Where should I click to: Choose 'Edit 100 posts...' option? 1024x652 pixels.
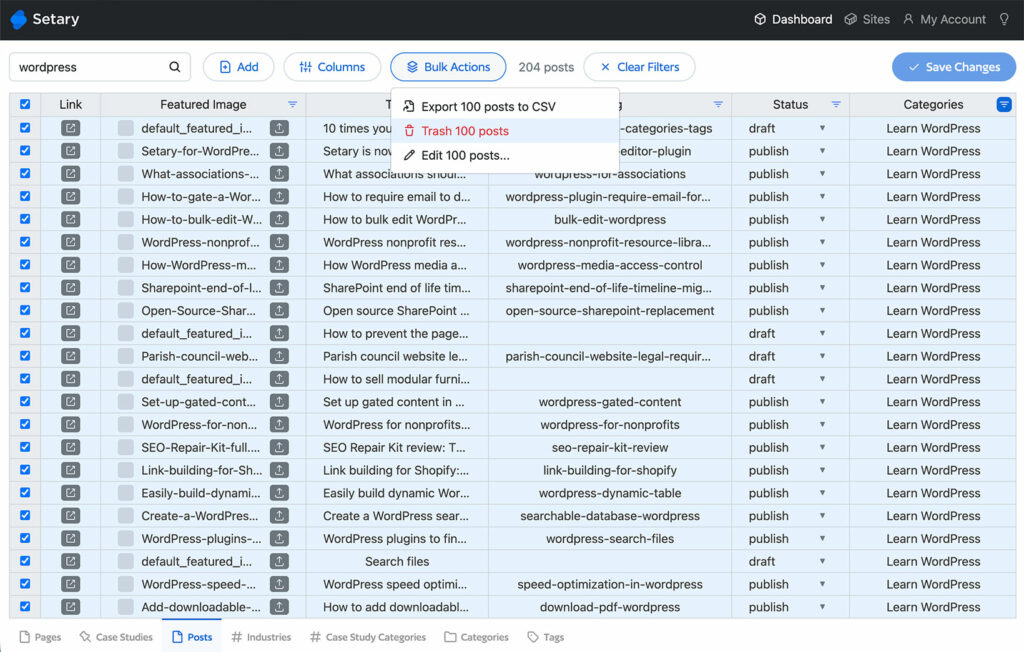pos(505,155)
